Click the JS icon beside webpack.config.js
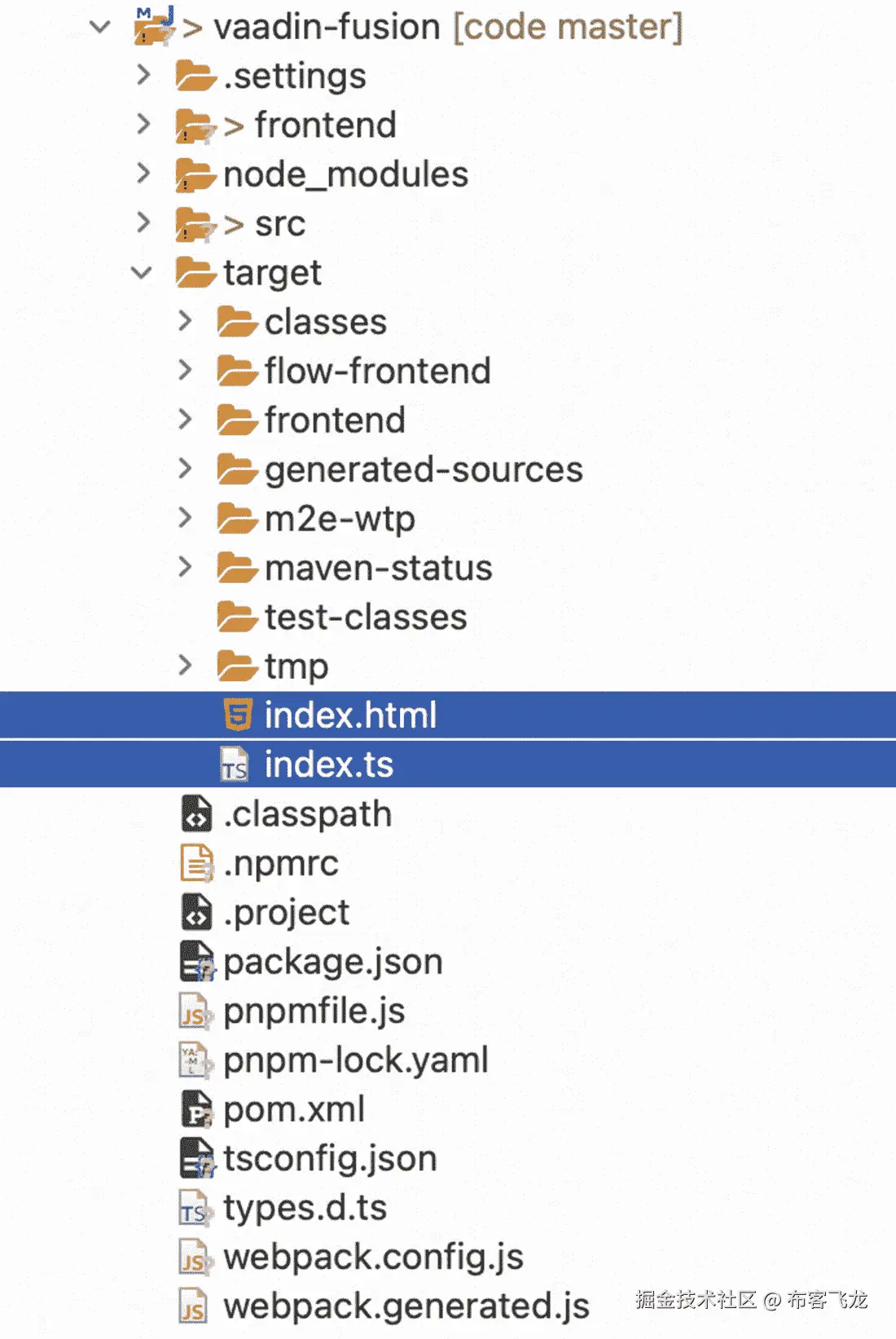Screen dimensions: 896x1339 pos(194,1258)
